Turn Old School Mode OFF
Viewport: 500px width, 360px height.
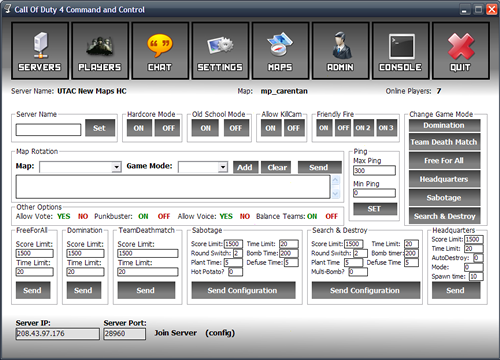tap(236, 128)
